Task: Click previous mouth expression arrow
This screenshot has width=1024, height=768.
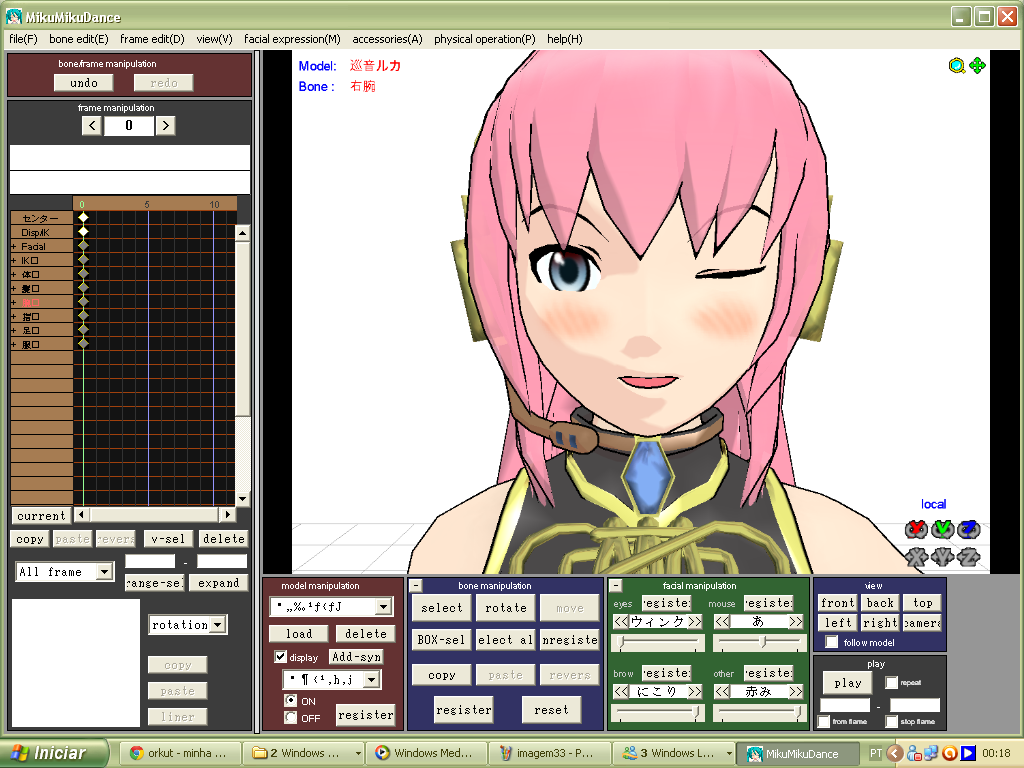Action: tap(722, 622)
